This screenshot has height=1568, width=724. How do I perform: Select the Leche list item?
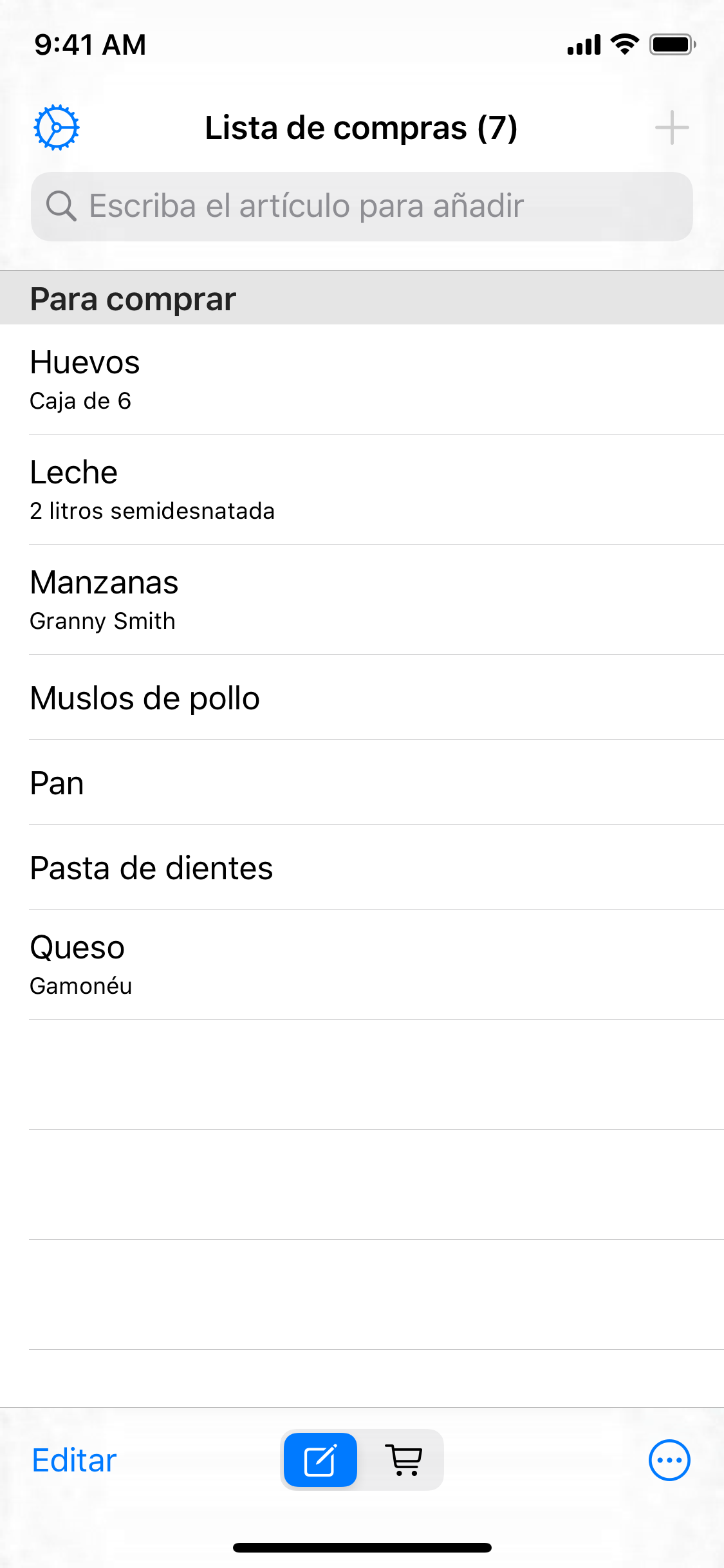(362, 489)
